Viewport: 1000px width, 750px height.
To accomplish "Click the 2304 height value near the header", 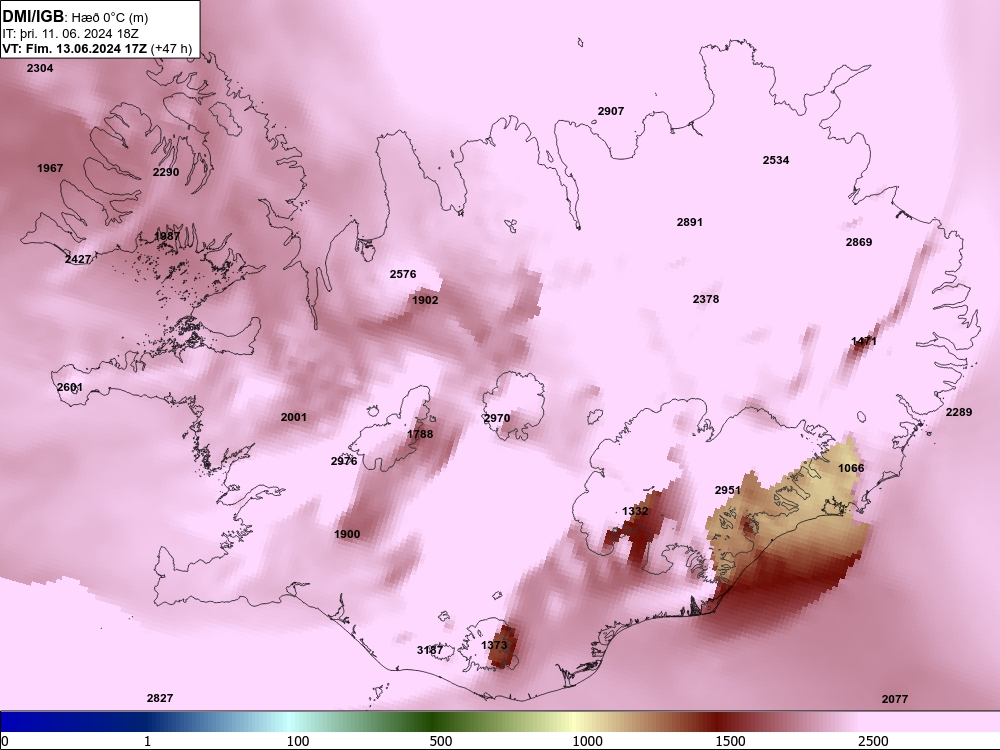I will [x=40, y=68].
